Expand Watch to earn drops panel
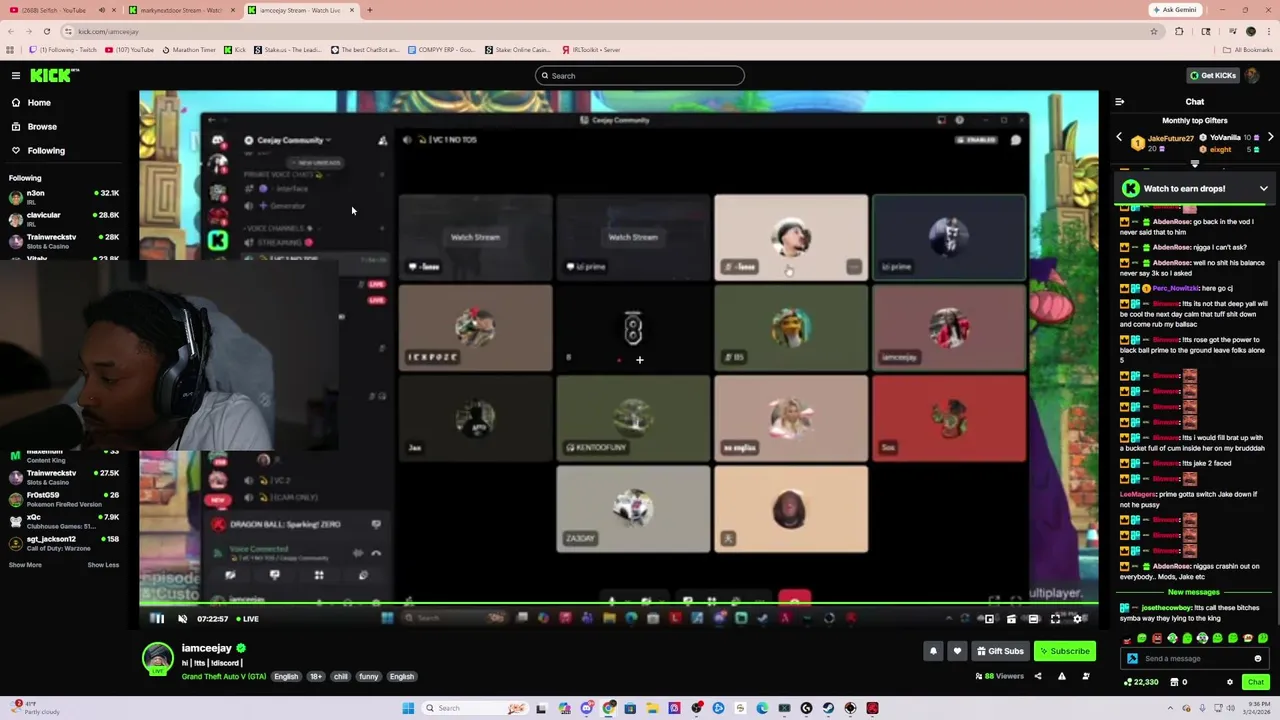 tap(1263, 188)
